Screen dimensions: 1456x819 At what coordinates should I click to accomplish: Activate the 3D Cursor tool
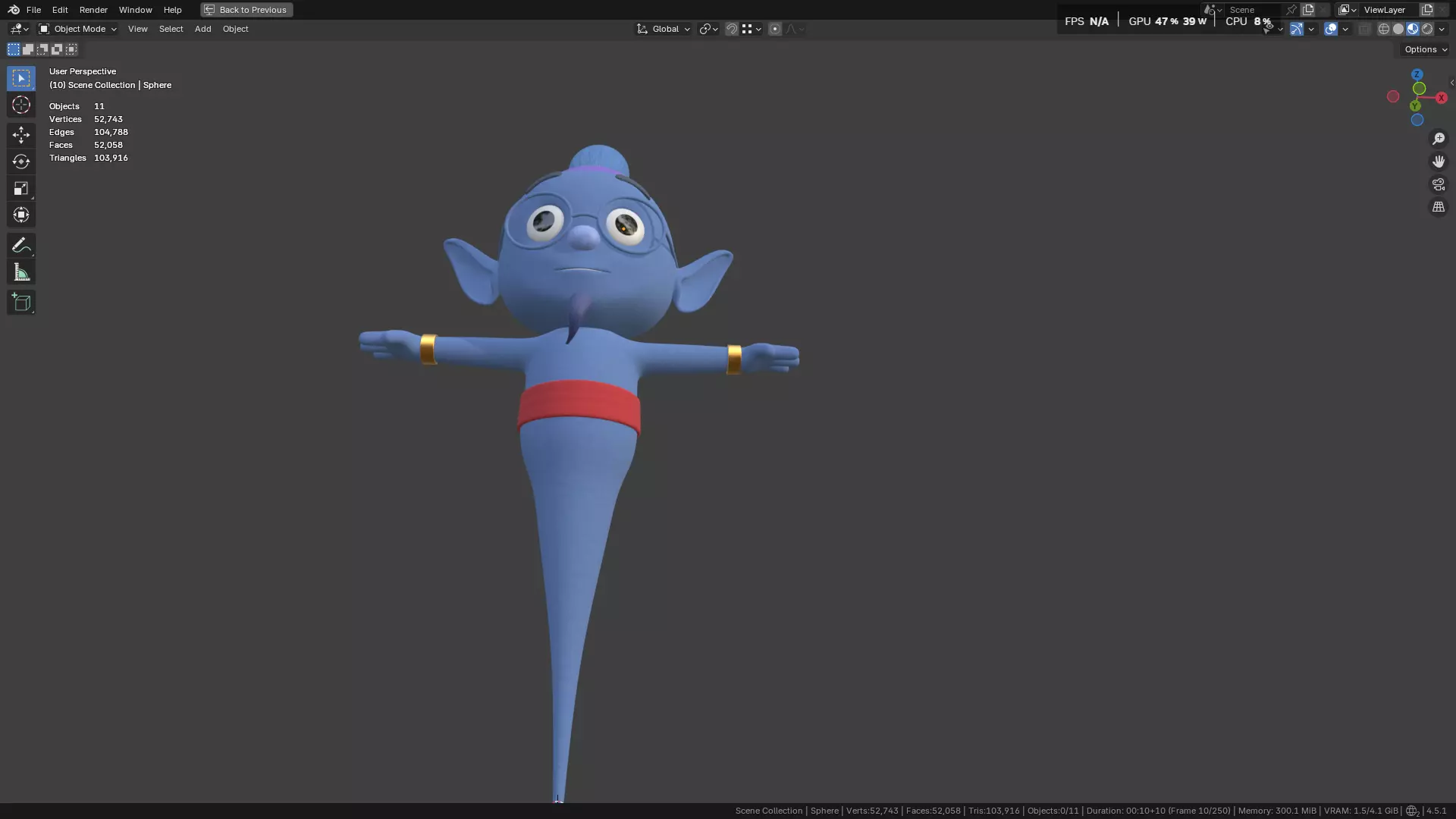20,105
